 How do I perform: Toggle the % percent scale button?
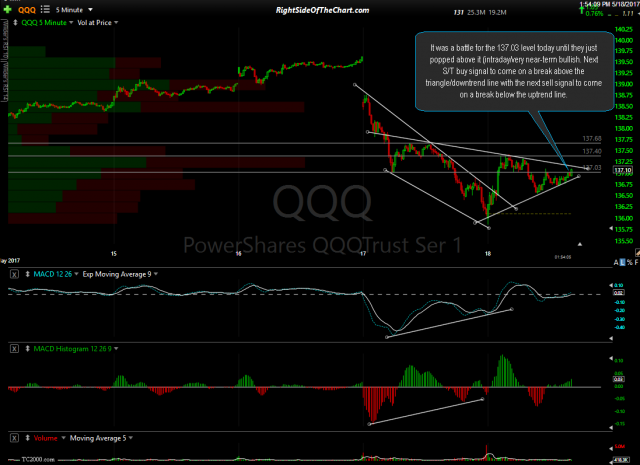point(629,263)
